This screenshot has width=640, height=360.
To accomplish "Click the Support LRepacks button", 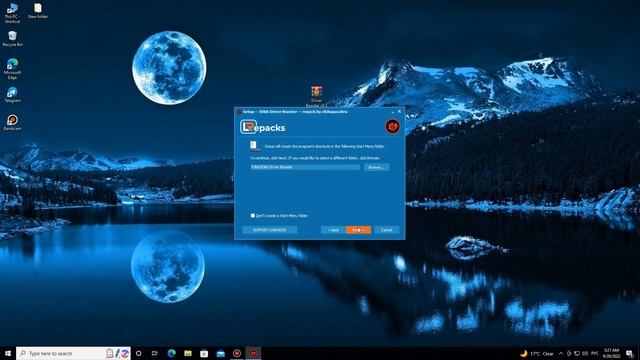I will coord(269,230).
